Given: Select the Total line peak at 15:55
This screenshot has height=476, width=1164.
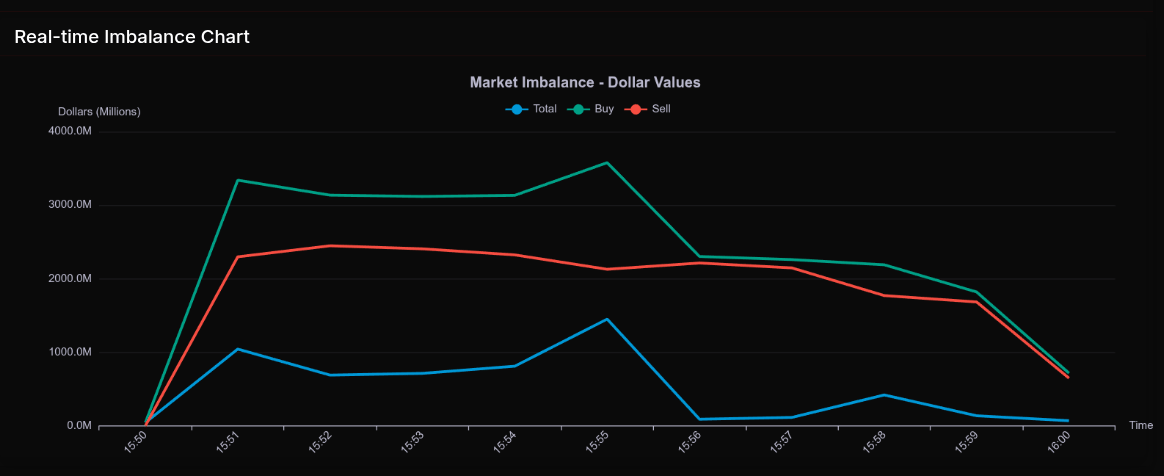Looking at the screenshot, I should tap(607, 319).
